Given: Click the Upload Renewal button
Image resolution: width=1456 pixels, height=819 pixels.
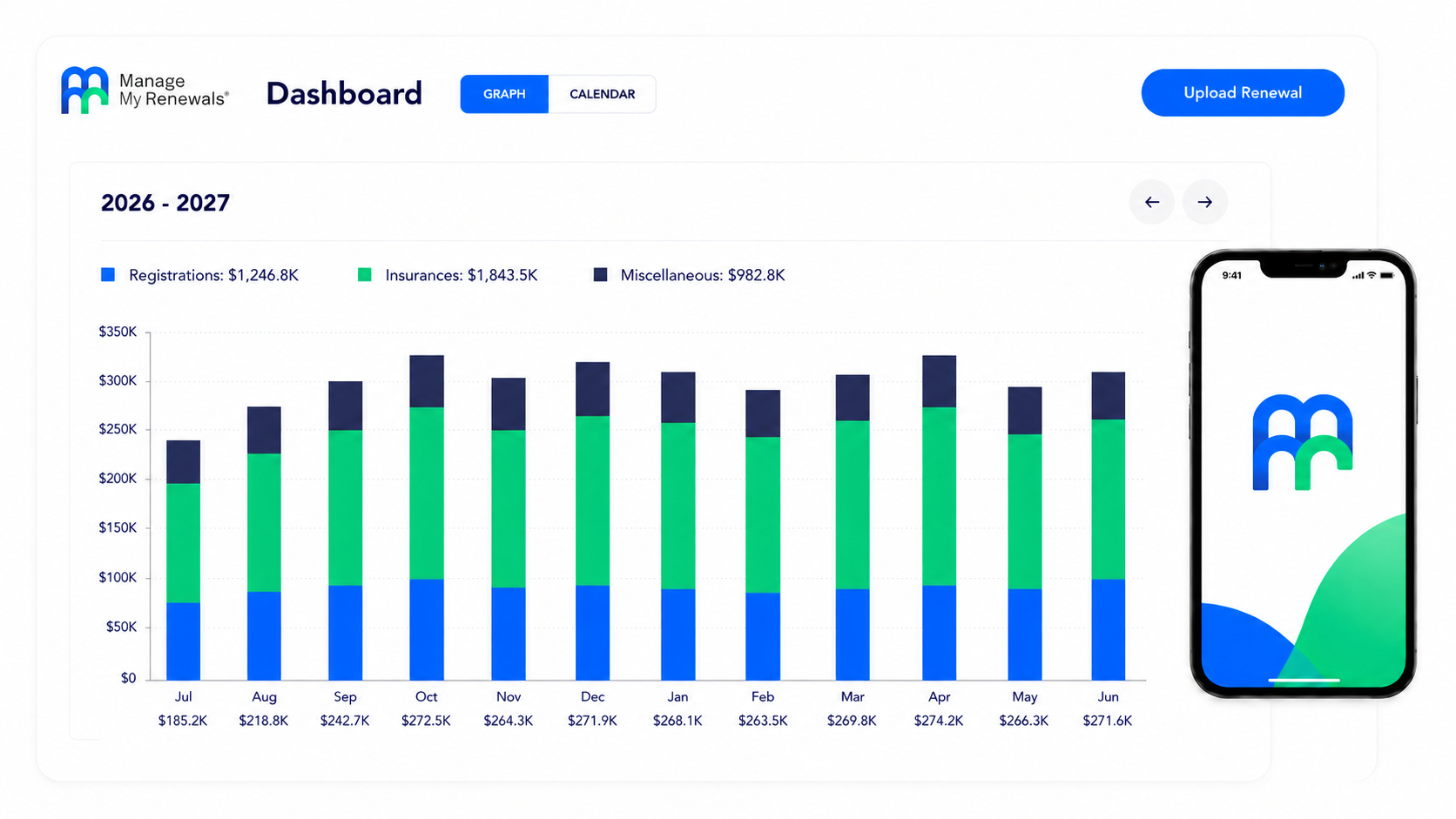Looking at the screenshot, I should 1243,93.
